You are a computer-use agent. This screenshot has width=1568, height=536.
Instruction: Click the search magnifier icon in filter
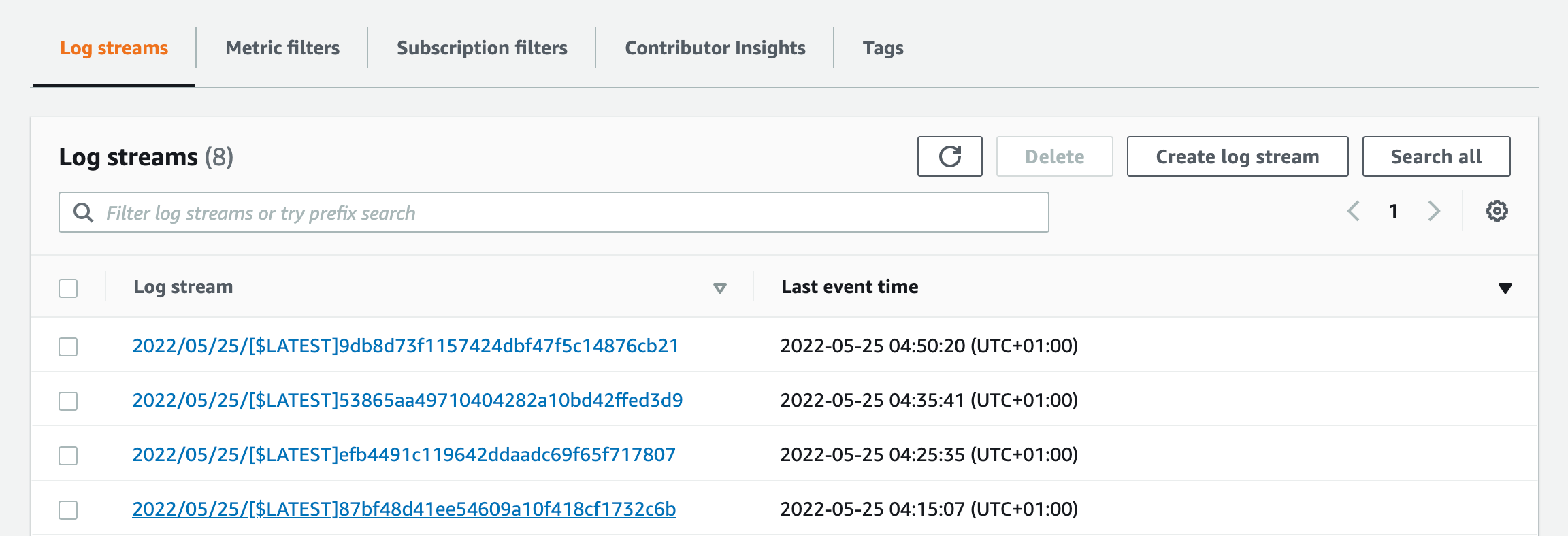point(83,213)
